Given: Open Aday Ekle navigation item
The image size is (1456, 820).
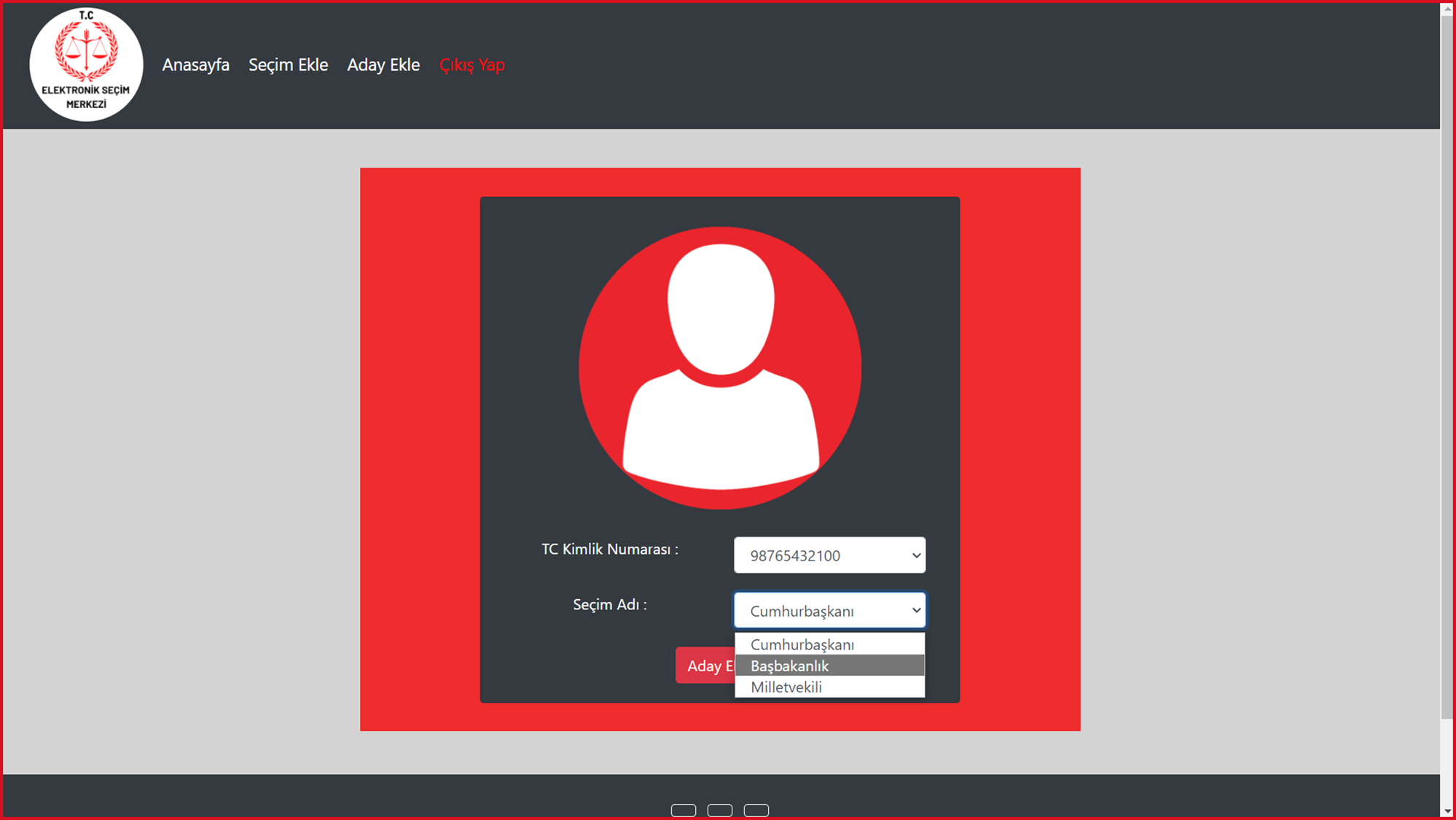Looking at the screenshot, I should [383, 65].
